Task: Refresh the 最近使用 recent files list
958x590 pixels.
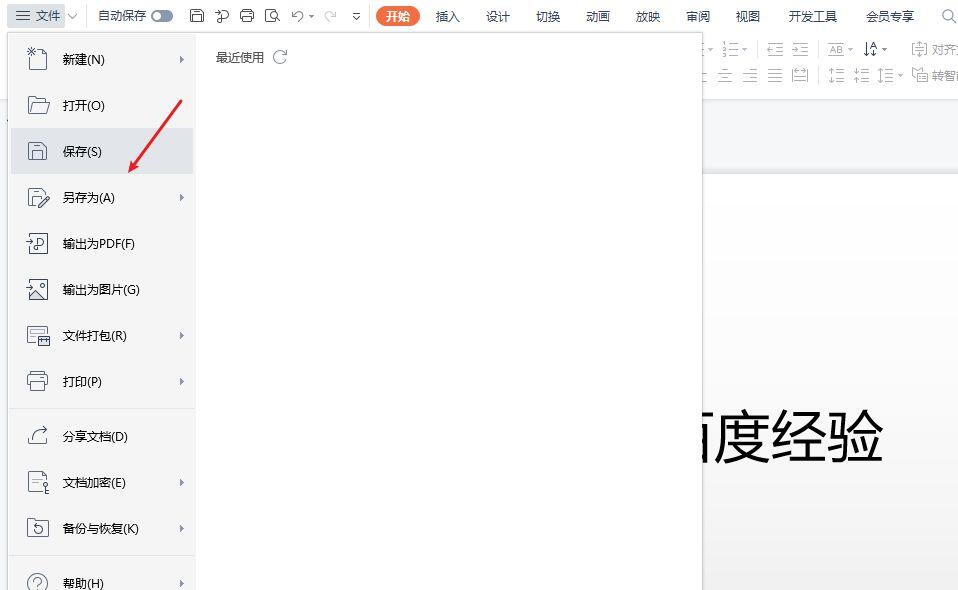Action: click(280, 57)
